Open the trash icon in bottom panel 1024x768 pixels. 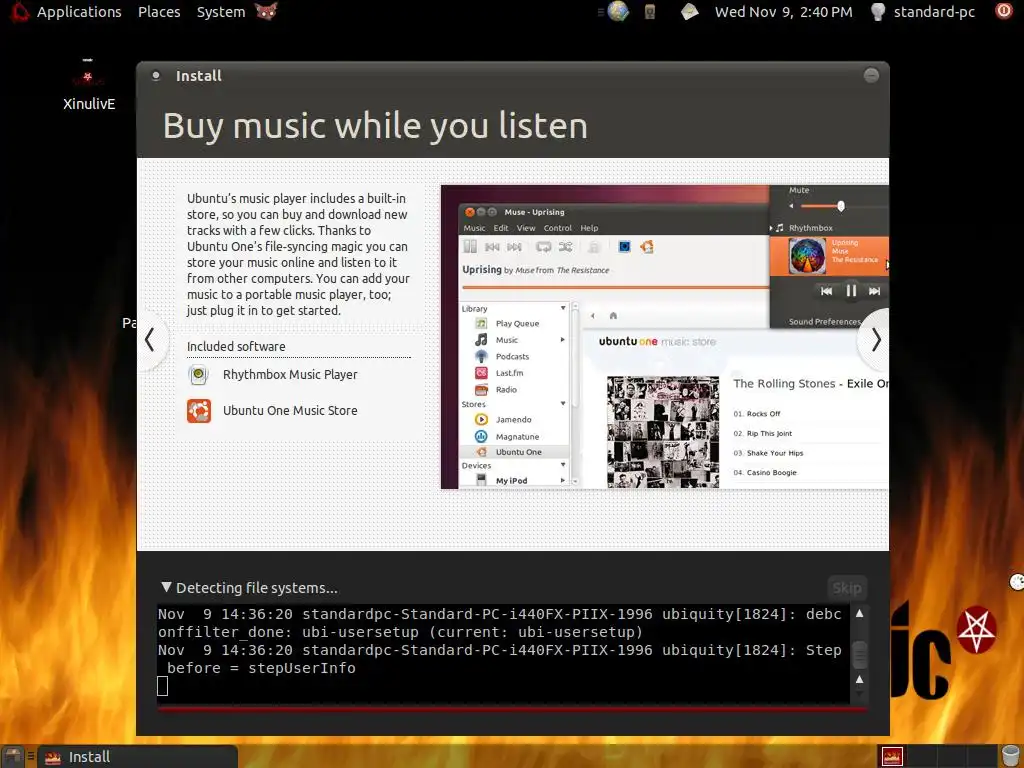tap(1010, 756)
